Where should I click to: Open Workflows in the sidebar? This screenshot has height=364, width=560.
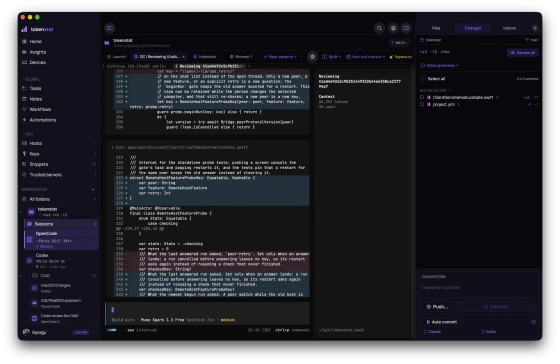(x=40, y=109)
